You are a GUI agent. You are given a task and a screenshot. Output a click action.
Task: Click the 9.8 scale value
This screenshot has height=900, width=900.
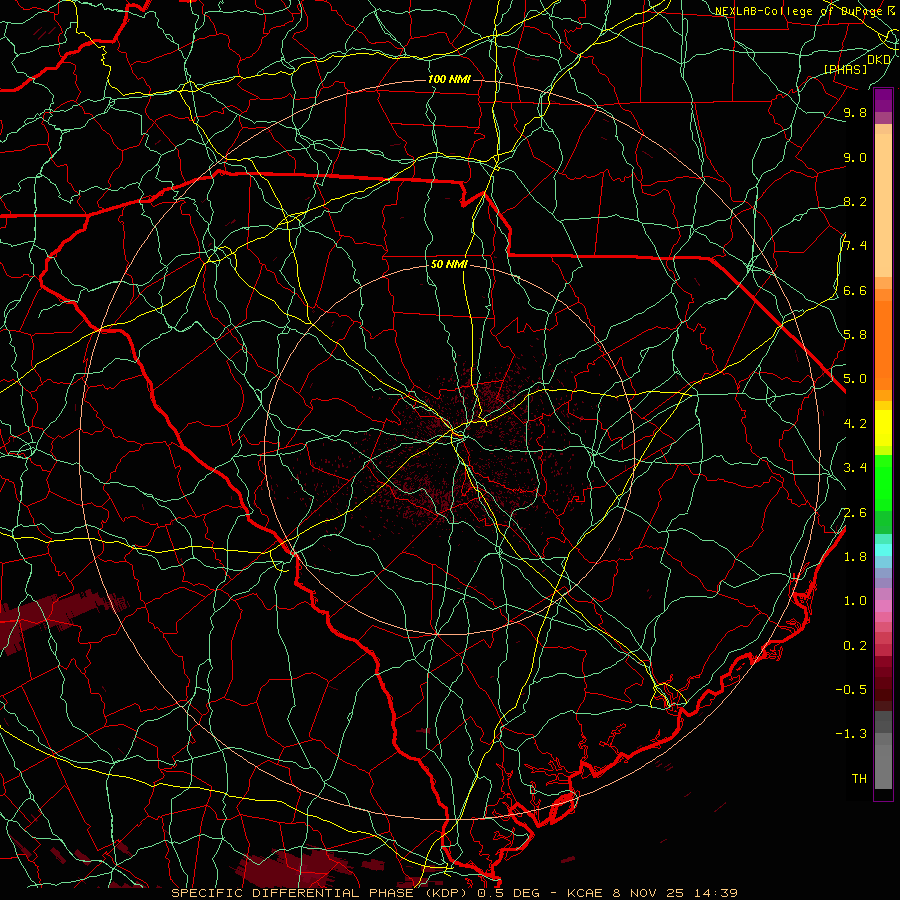[855, 112]
